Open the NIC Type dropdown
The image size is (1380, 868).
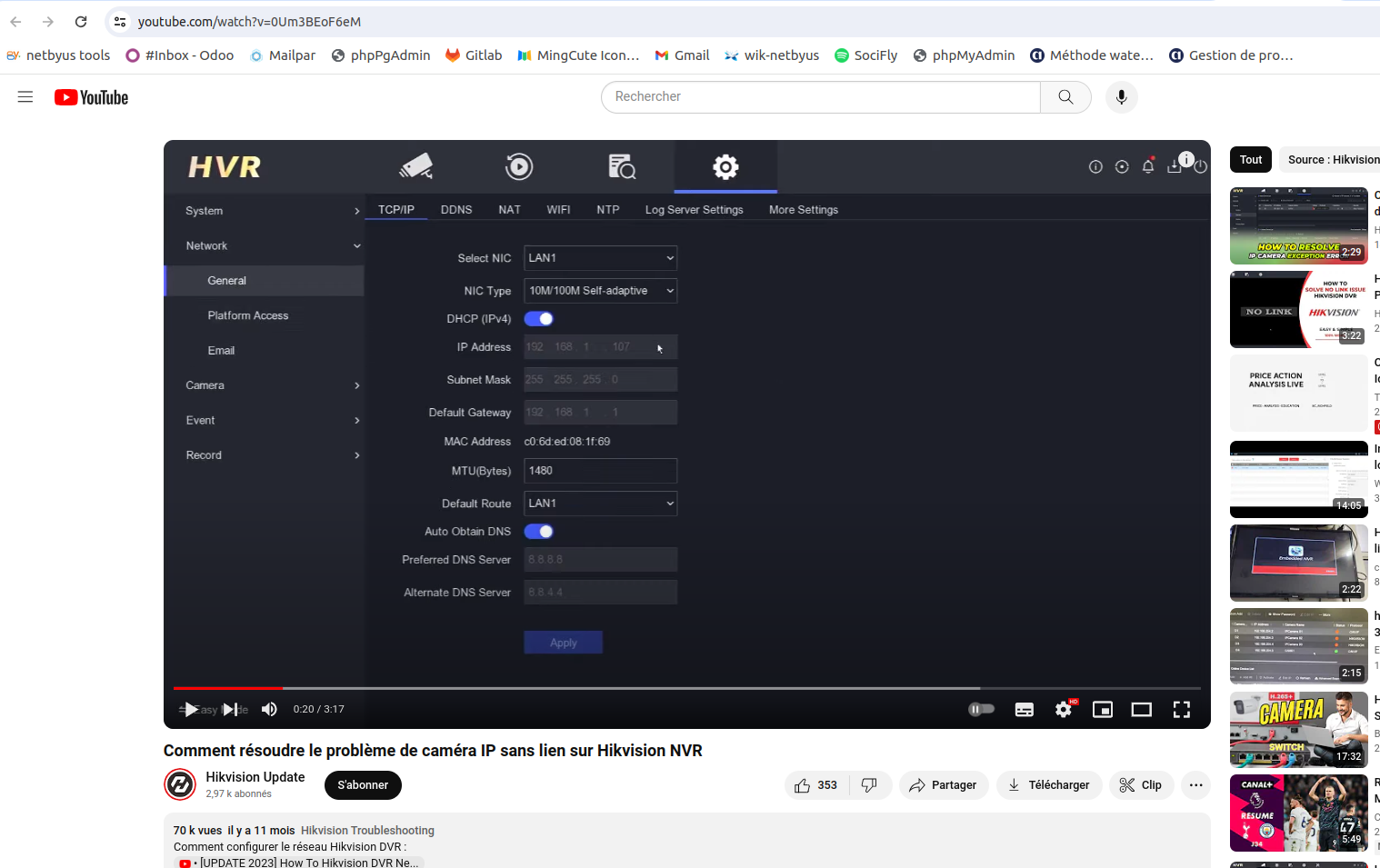(600, 291)
